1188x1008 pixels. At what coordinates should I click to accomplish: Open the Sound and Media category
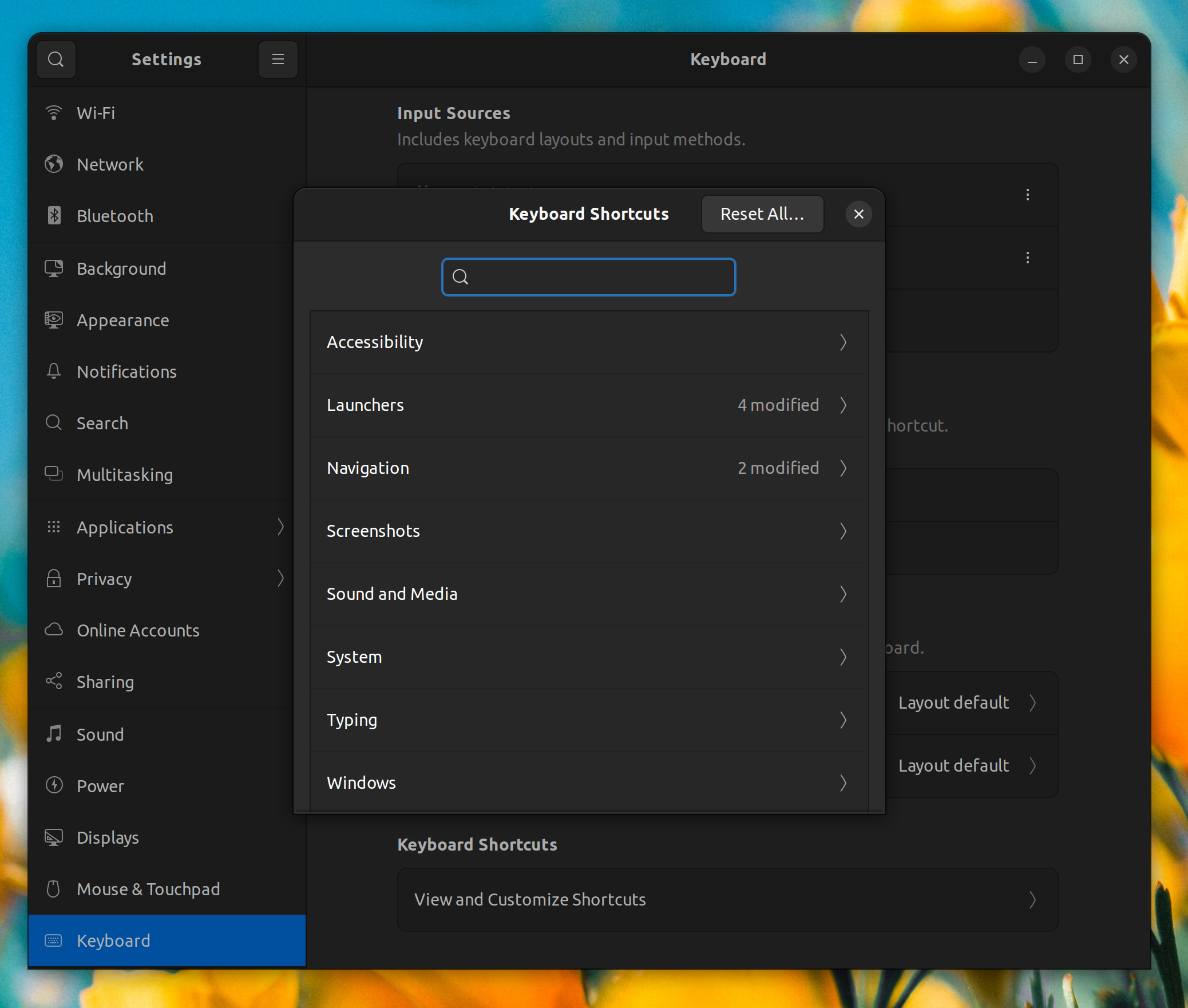[589, 594]
